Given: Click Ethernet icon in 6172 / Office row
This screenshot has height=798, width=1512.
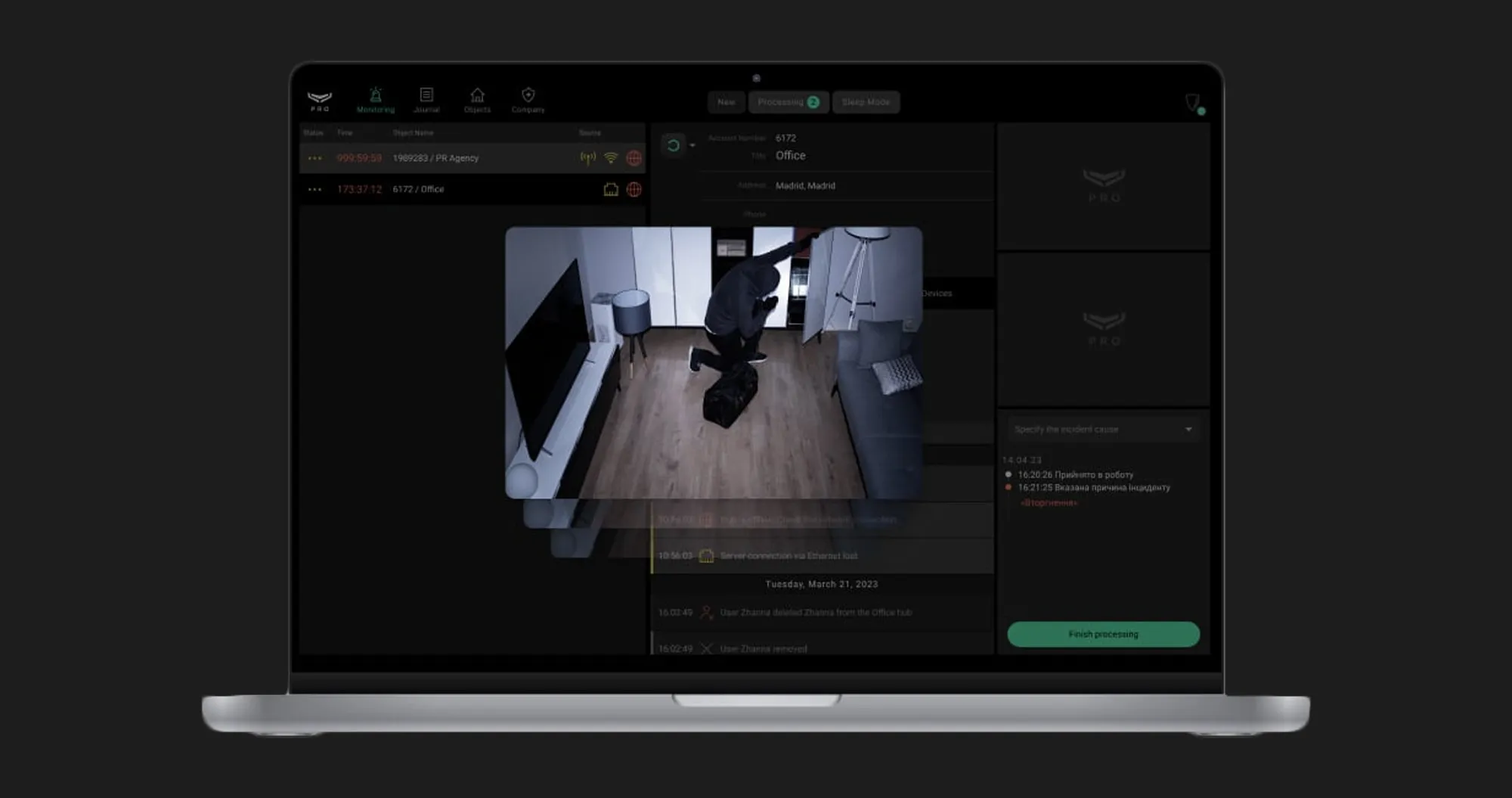Looking at the screenshot, I should pos(611,189).
